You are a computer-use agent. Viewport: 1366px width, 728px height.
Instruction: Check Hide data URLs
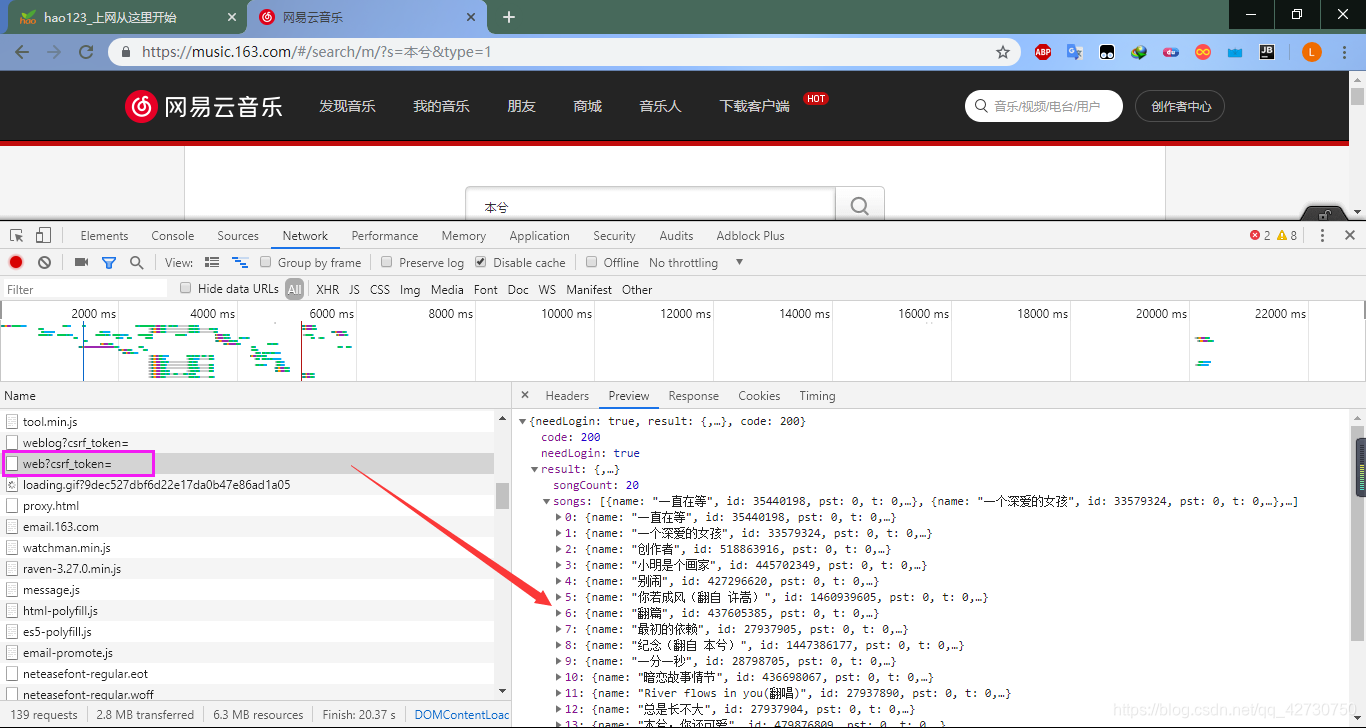[186, 288]
